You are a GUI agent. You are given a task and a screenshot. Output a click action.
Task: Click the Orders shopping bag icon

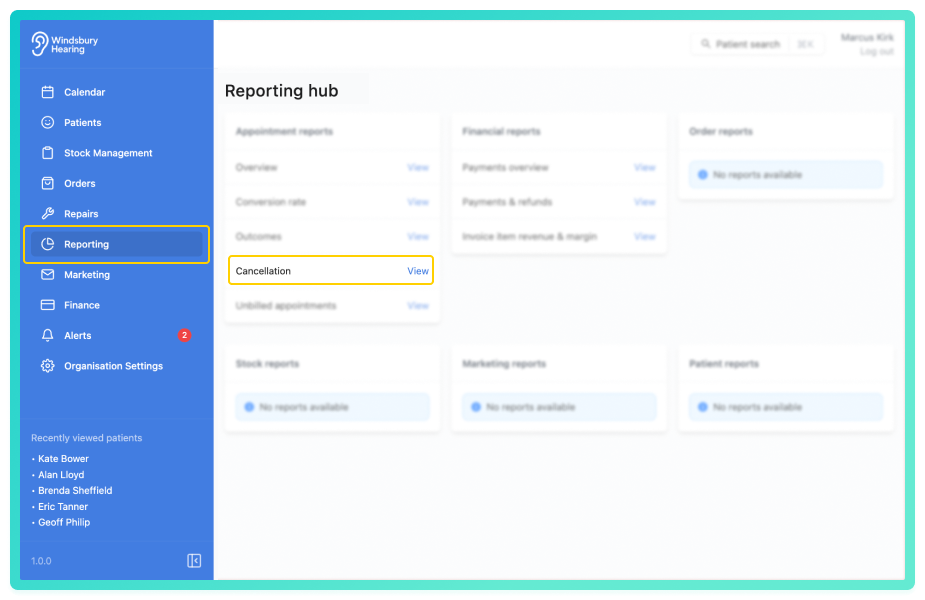(48, 183)
